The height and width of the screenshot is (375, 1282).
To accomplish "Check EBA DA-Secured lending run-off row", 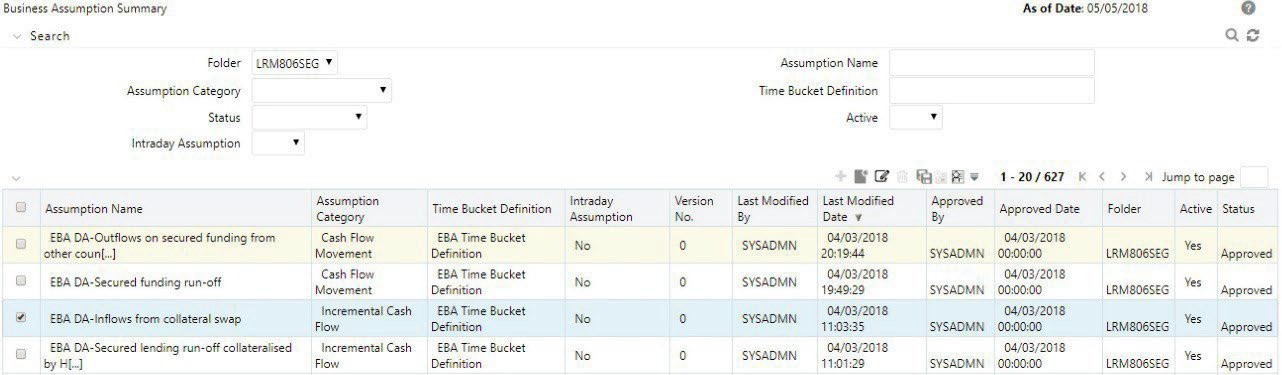I will pyautogui.click(x=21, y=355).
